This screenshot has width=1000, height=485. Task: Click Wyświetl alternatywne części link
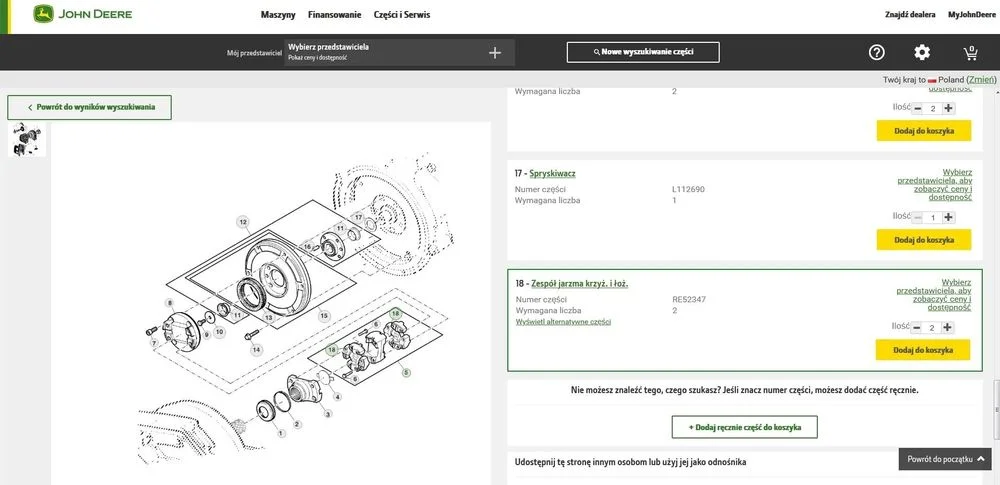563,322
